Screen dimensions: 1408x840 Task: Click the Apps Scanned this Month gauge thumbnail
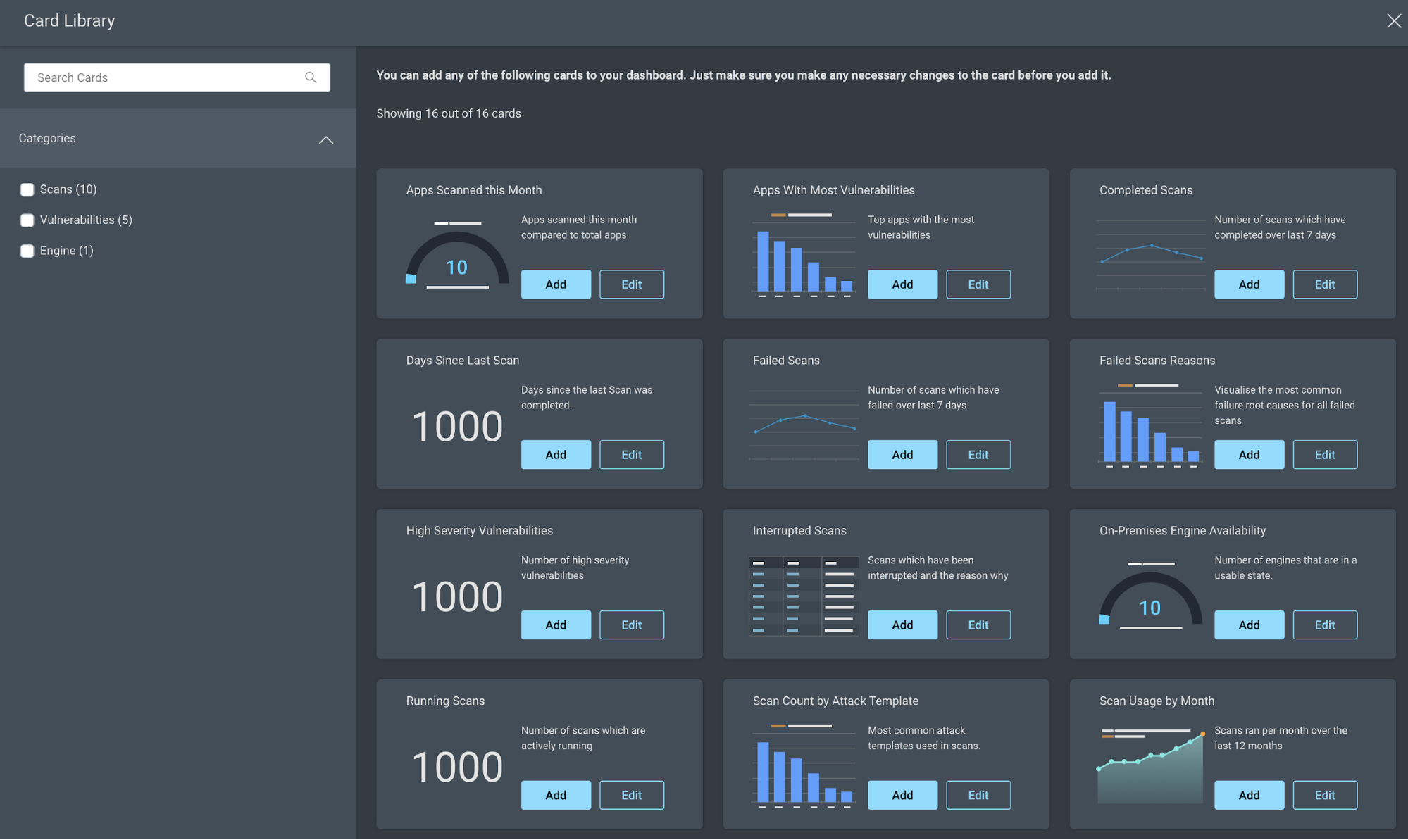(x=457, y=255)
